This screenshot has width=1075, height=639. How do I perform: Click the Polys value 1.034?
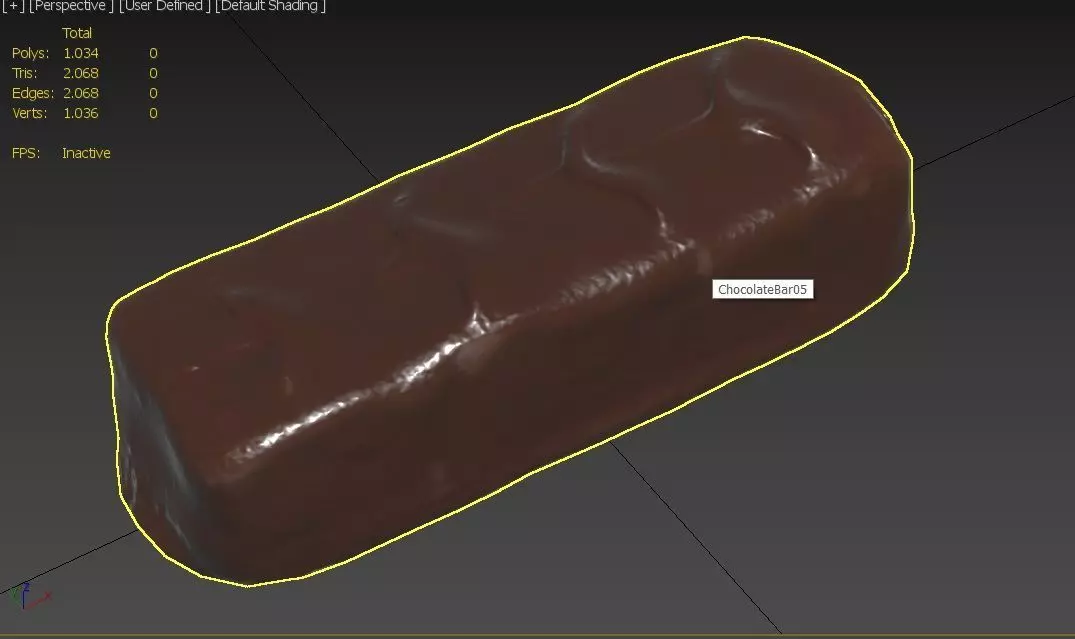tap(81, 53)
